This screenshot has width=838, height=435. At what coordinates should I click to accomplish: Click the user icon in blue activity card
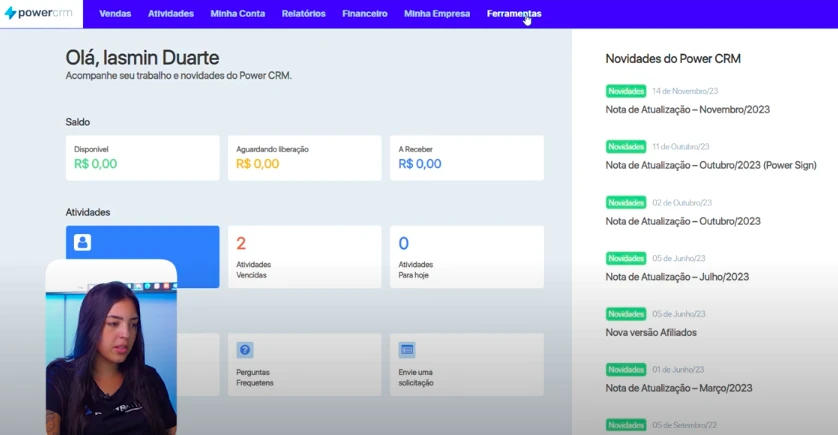click(82, 243)
